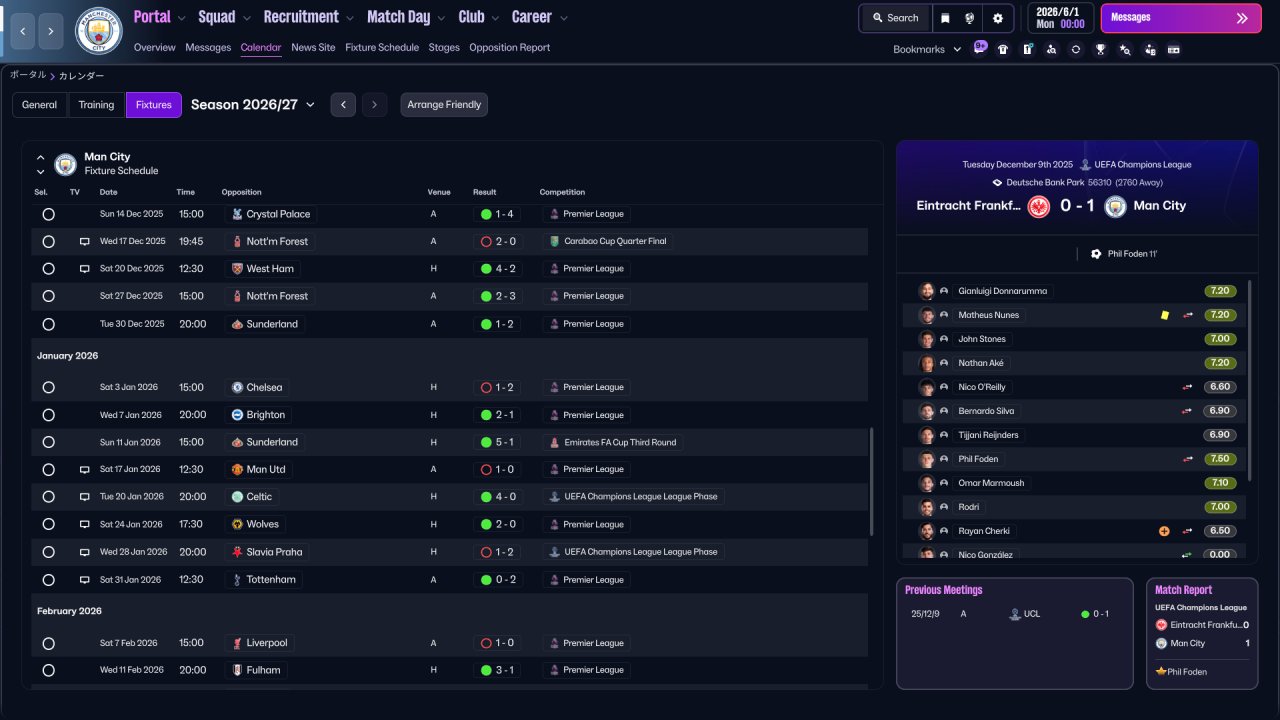The image size is (1280, 720).
Task: Select the radio button for Fulham fixture
Action: point(48,670)
